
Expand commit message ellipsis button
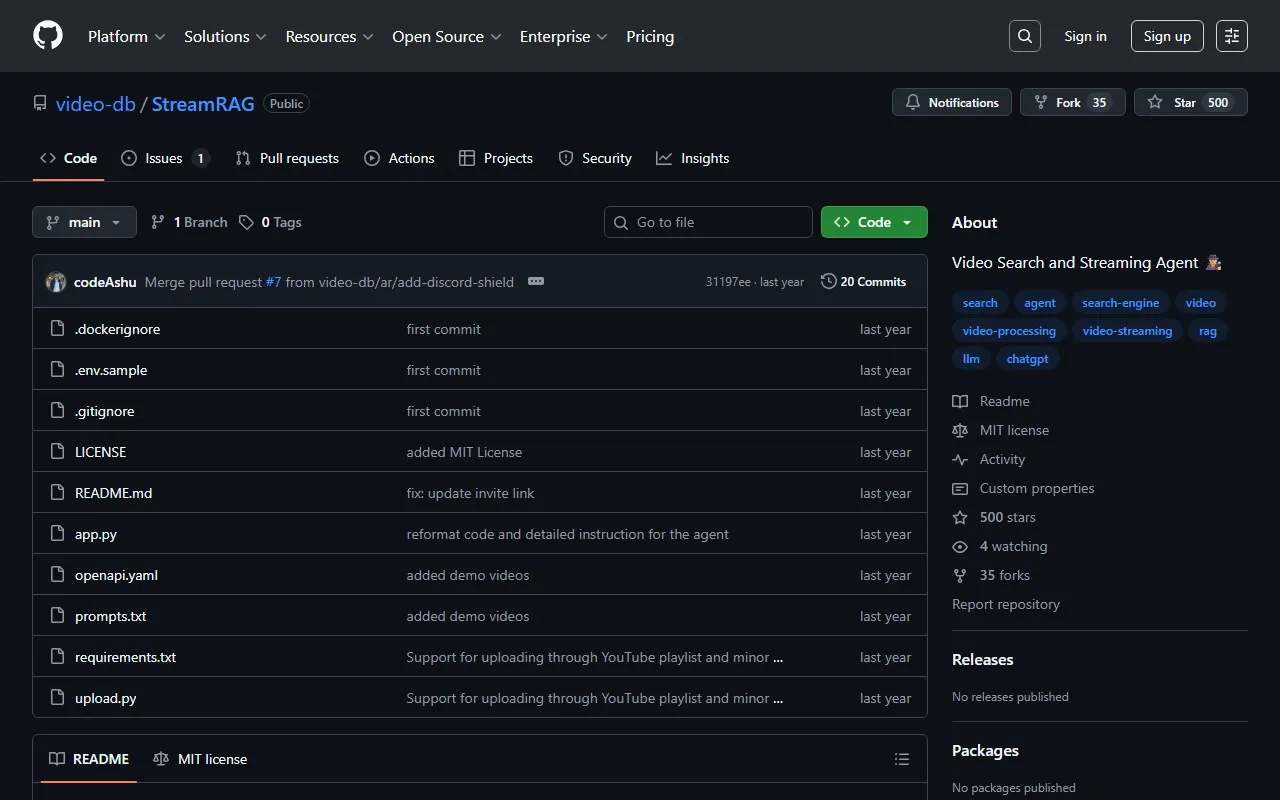[536, 282]
